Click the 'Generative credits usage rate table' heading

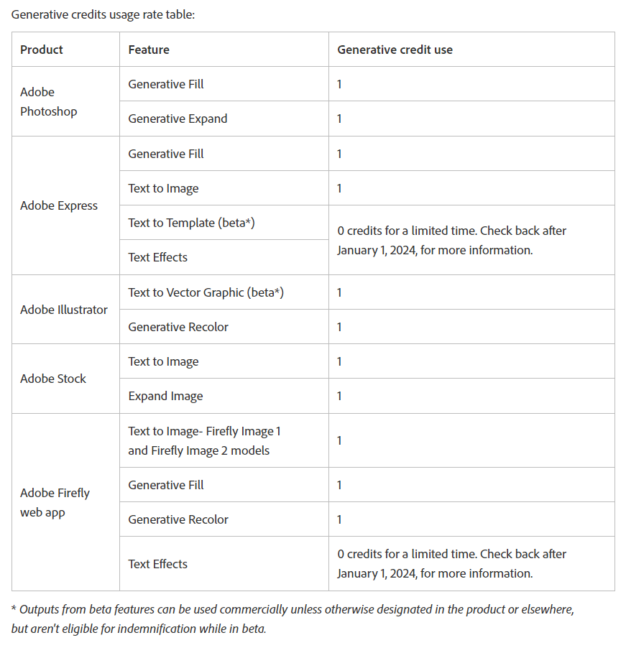tap(104, 14)
